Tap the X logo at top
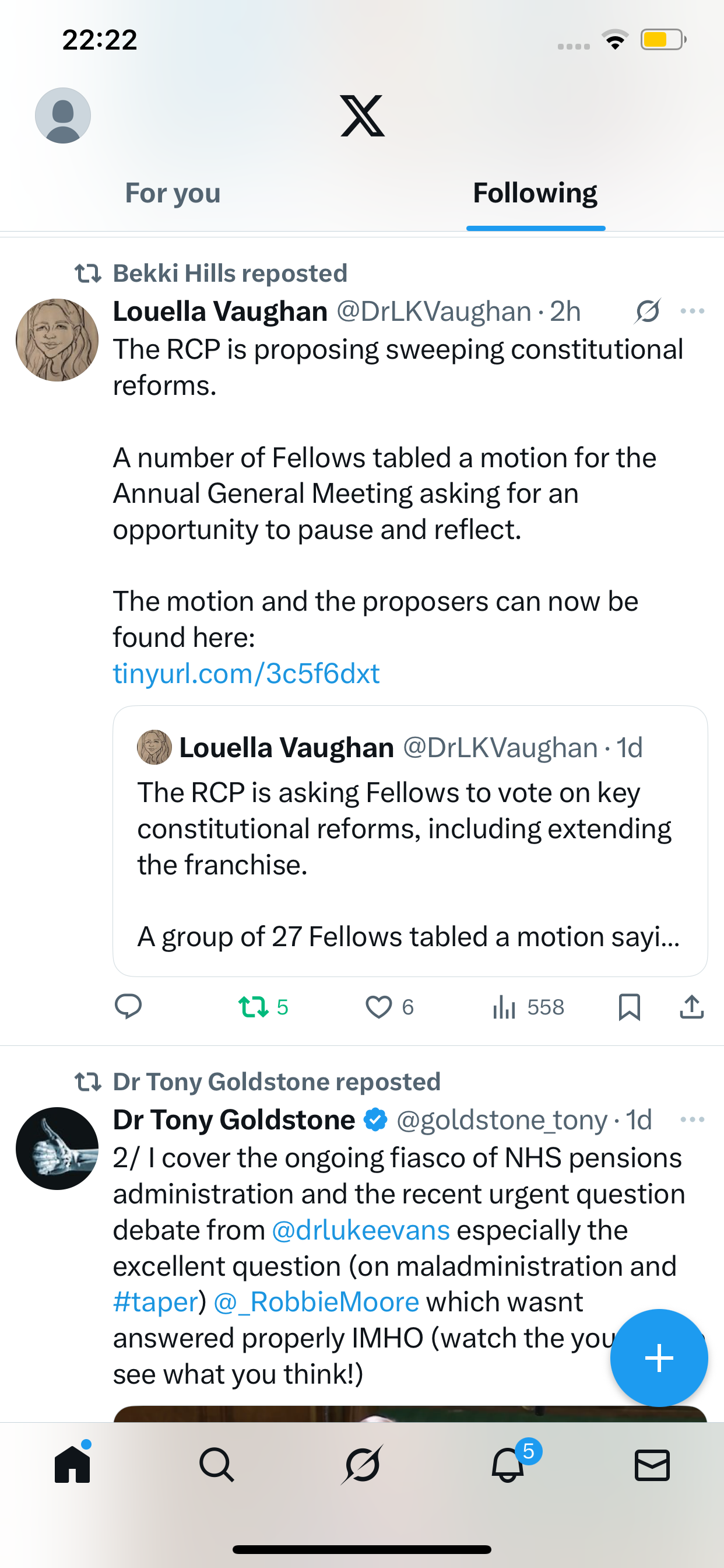The width and height of the screenshot is (724, 1568). (x=362, y=116)
